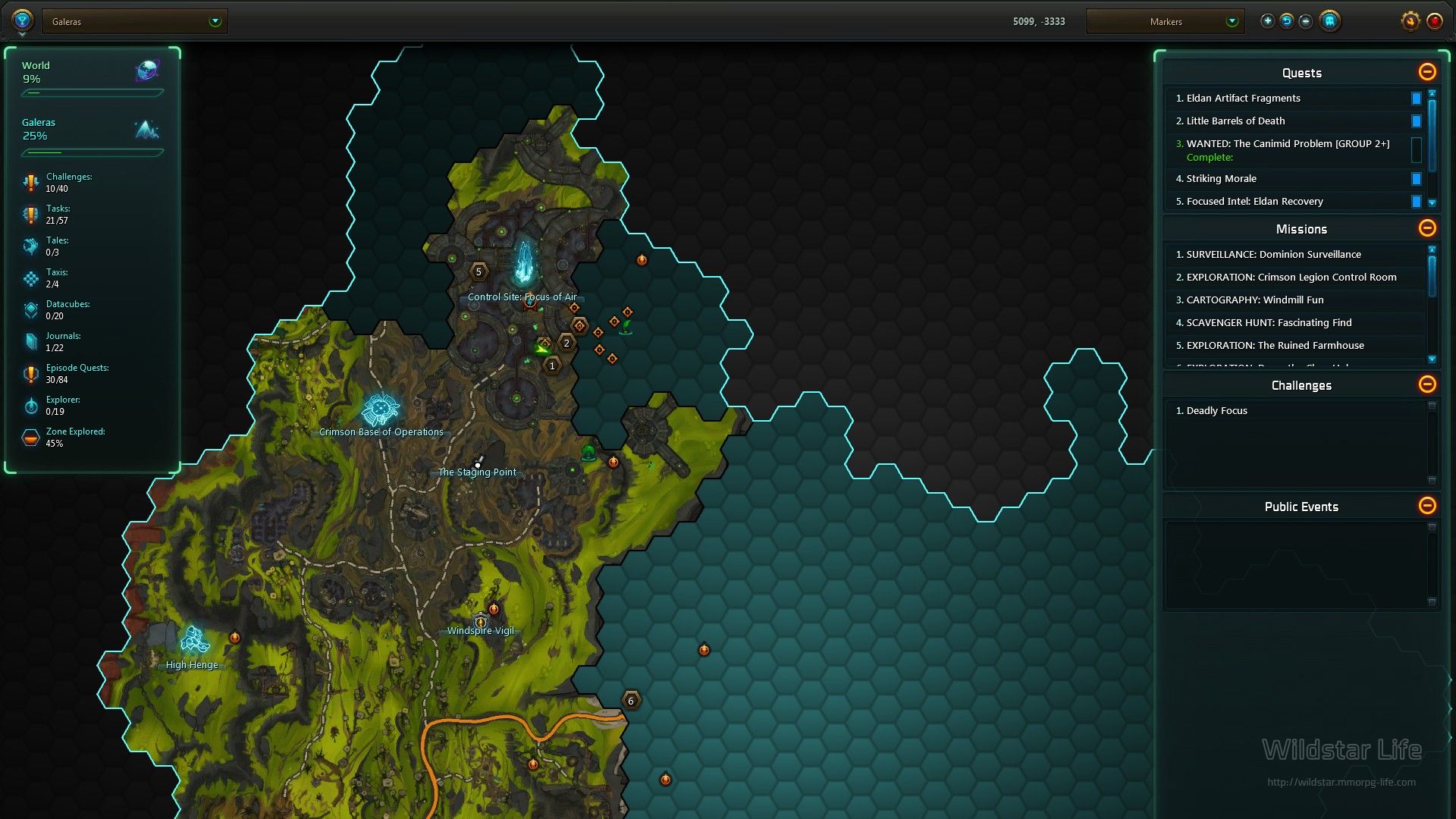
Task: Click the Datacubes stat icon
Action: [30, 310]
